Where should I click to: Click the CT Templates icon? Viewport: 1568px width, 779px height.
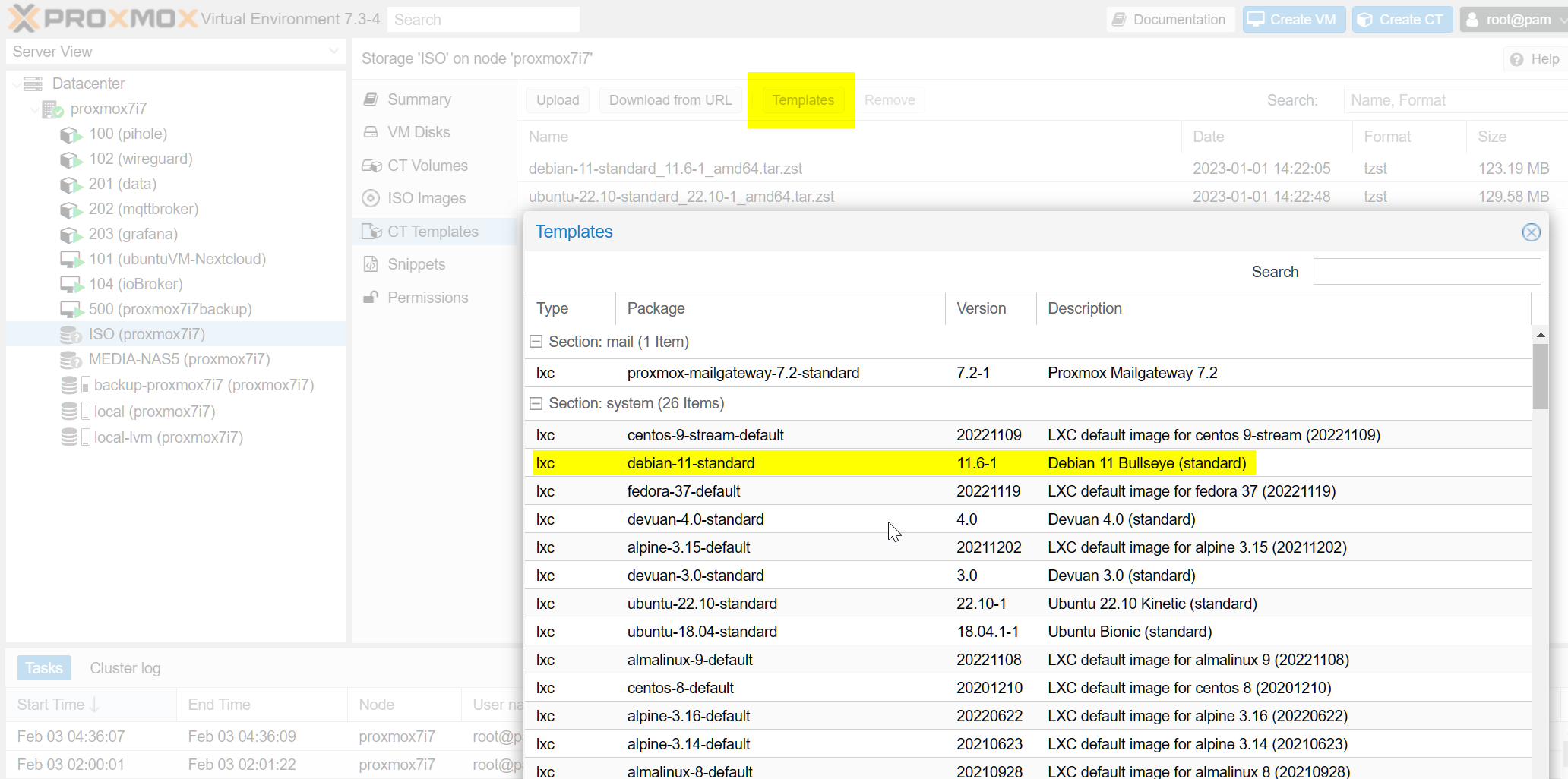tap(371, 232)
